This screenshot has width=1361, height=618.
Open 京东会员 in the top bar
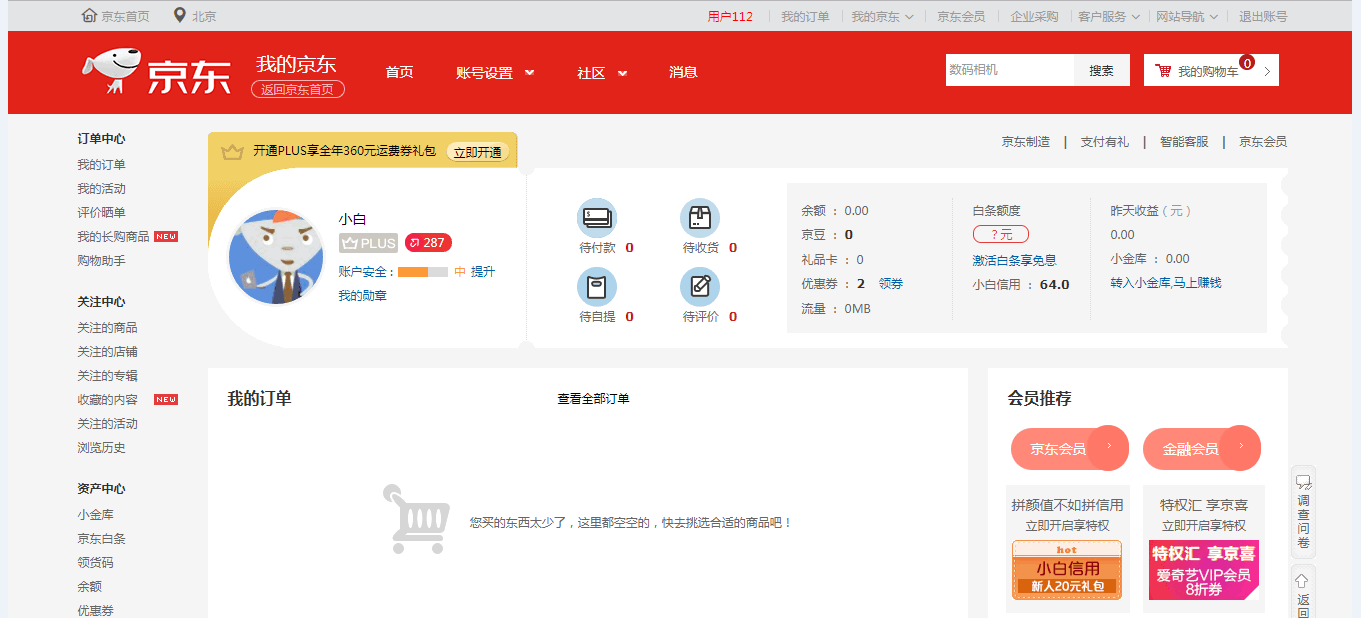[x=961, y=16]
